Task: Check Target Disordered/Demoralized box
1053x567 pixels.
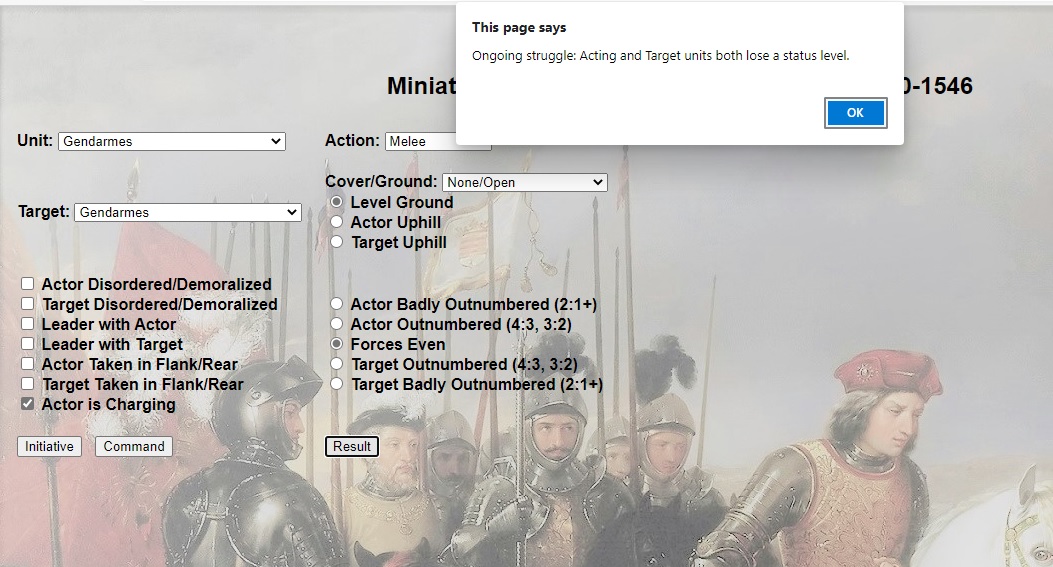Action: (28, 304)
